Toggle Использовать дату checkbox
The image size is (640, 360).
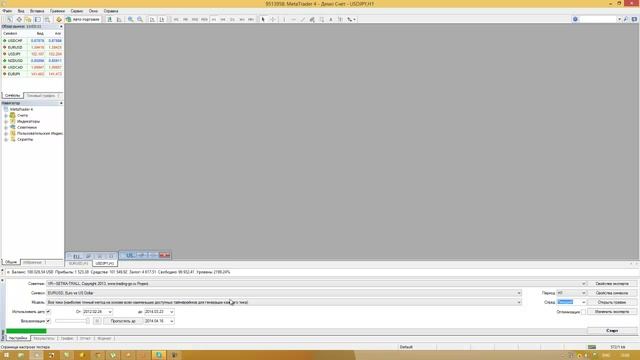48,312
